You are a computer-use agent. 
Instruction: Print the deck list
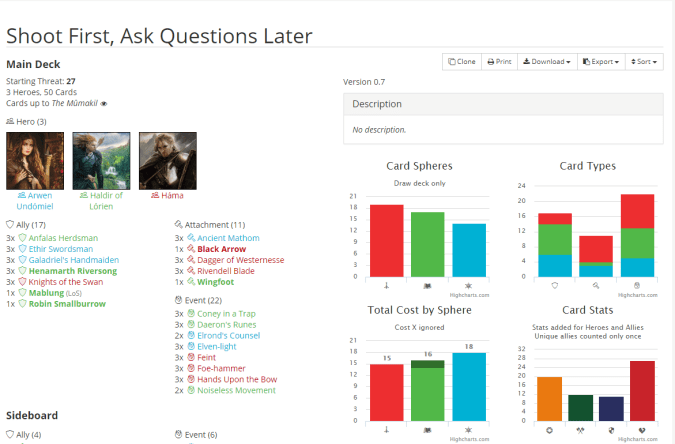pyautogui.click(x=499, y=62)
